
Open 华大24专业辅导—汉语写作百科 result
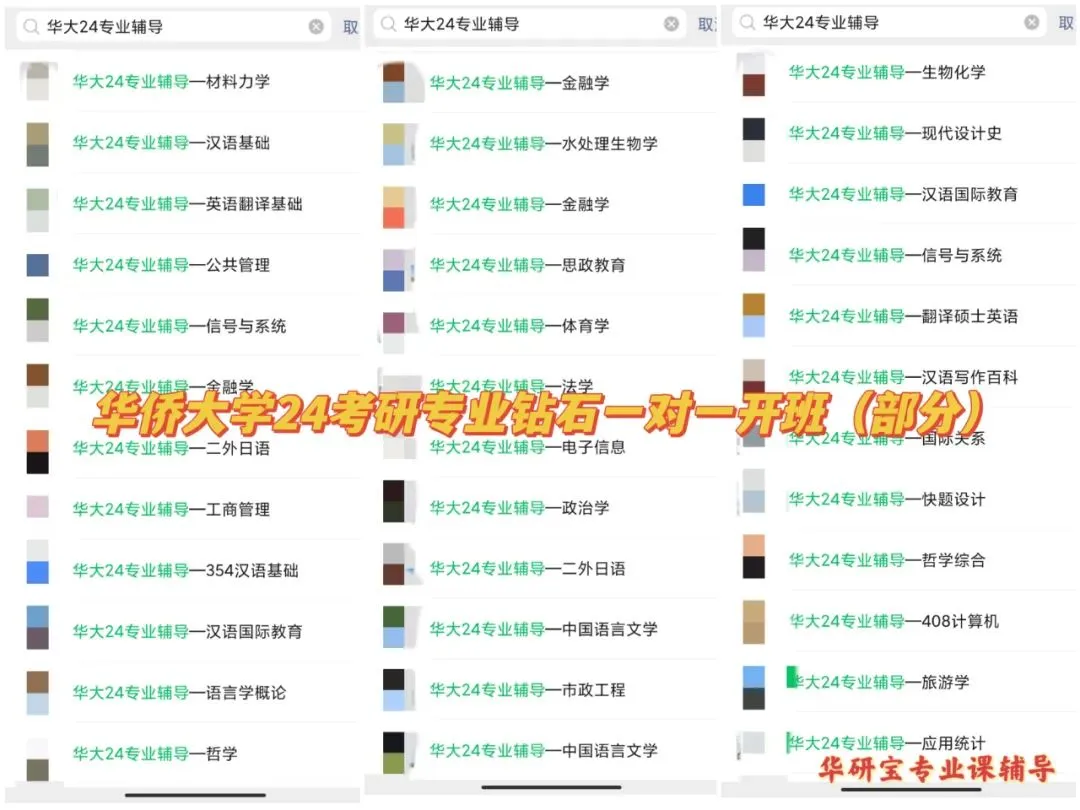[x=905, y=377]
